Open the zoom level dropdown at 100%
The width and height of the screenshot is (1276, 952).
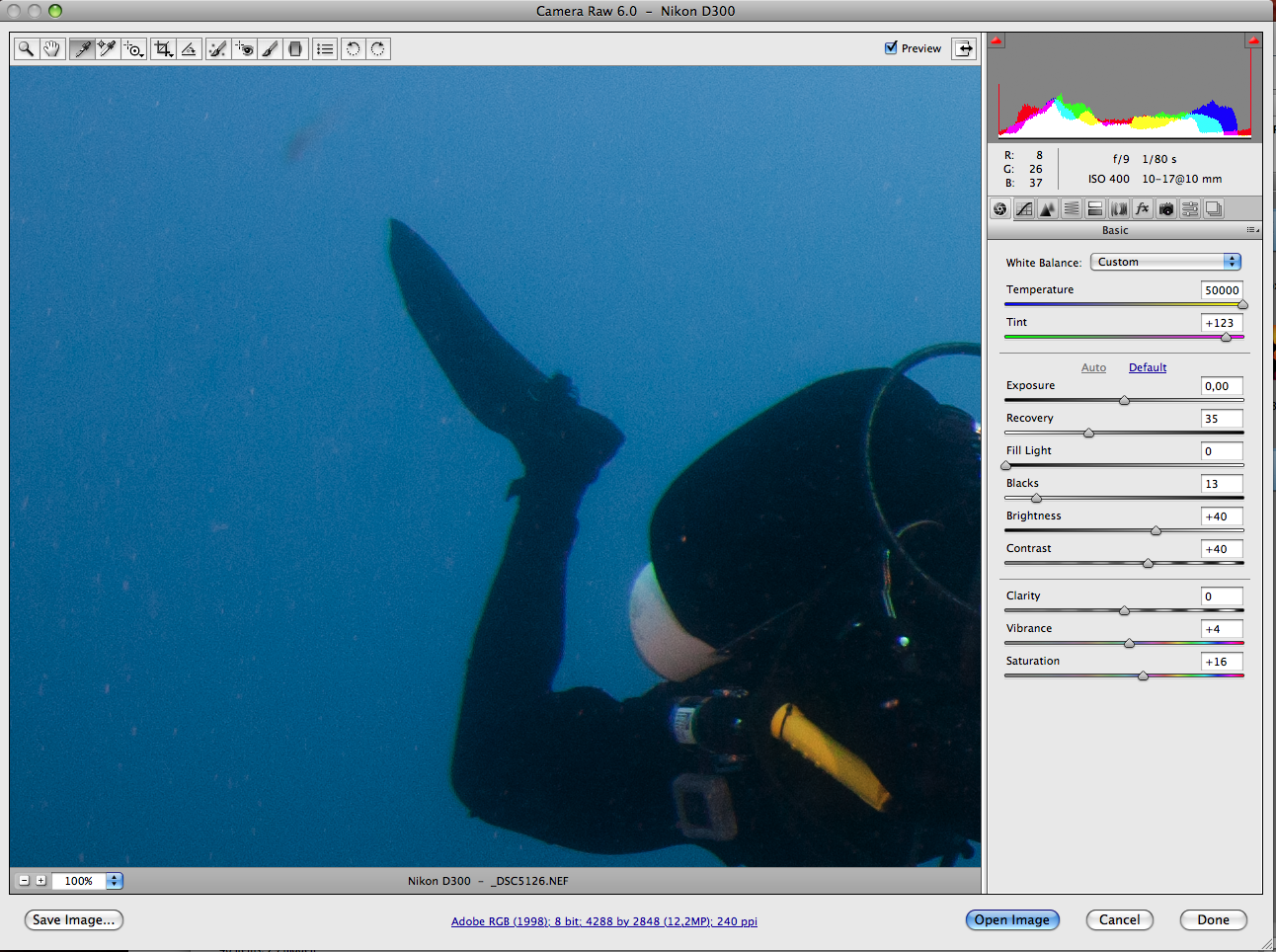(x=114, y=881)
